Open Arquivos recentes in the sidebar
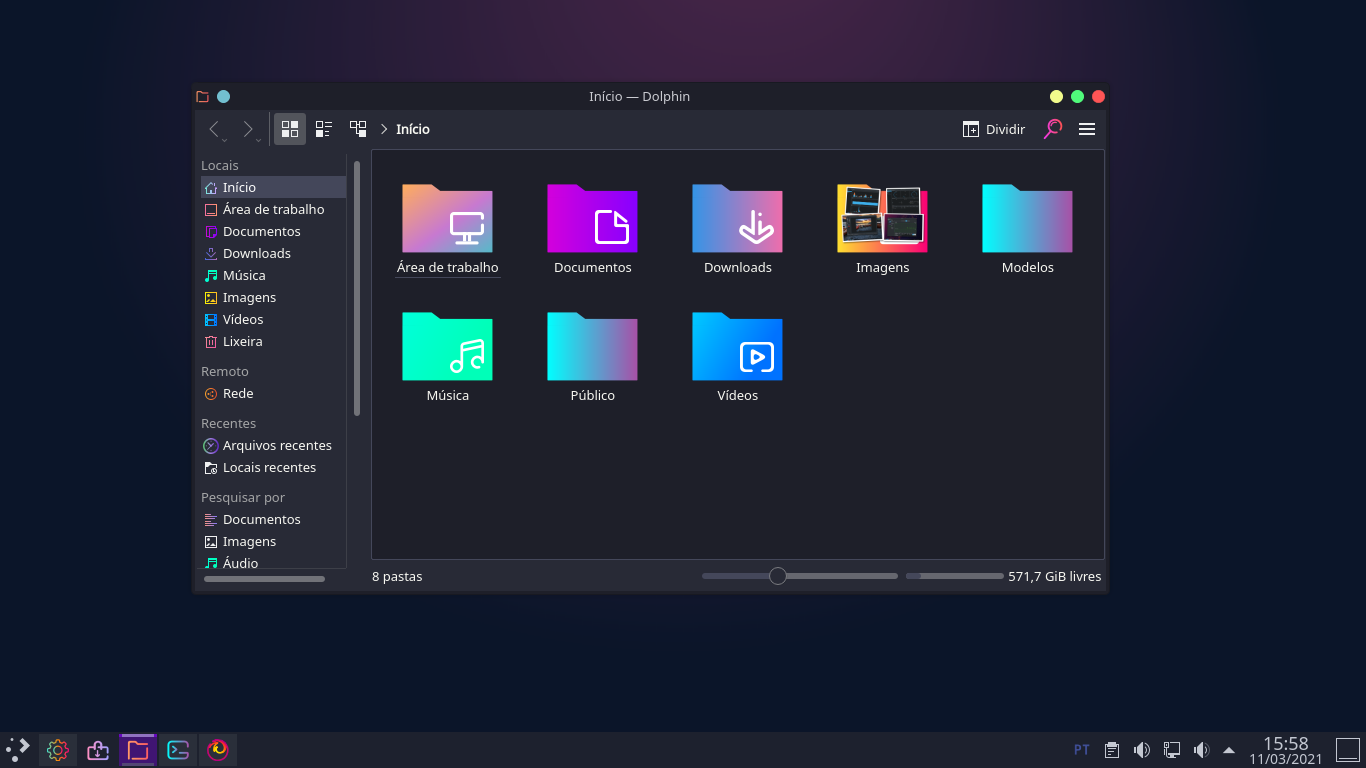Image resolution: width=1366 pixels, height=768 pixels. coord(274,445)
